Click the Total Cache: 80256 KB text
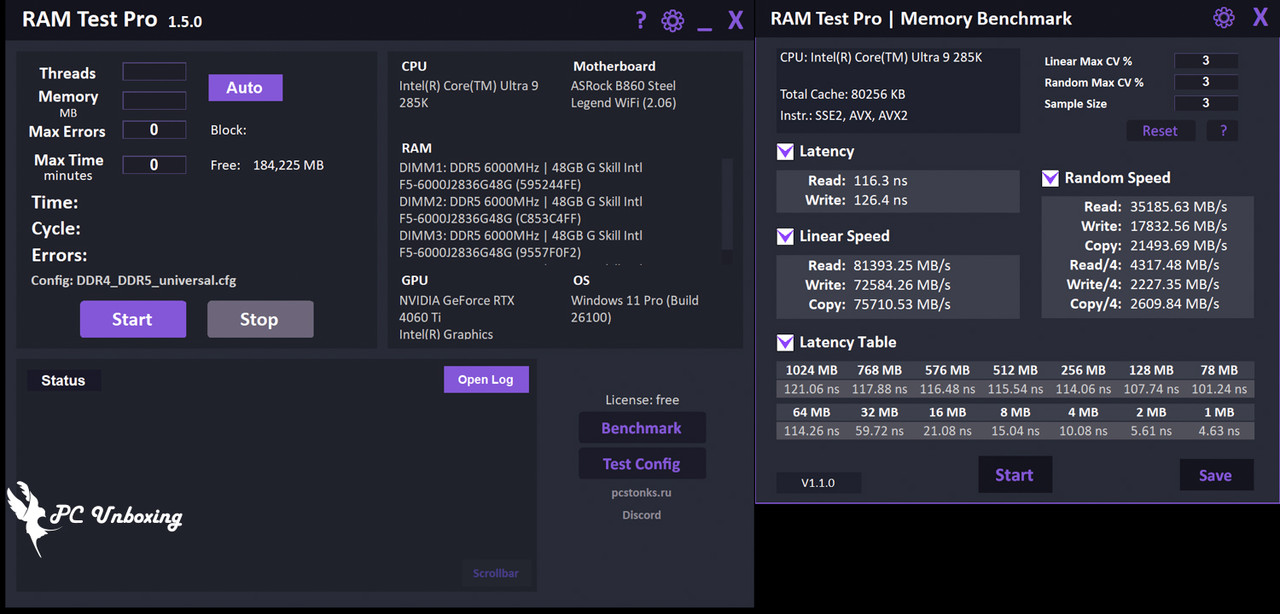 tap(843, 95)
